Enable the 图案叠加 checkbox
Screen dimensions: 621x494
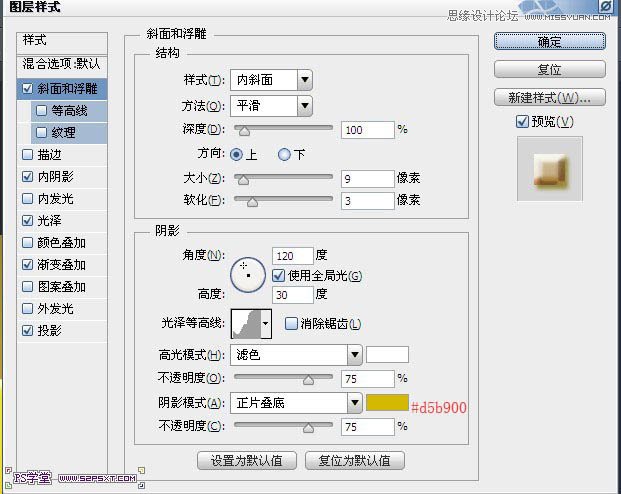(x=27, y=286)
